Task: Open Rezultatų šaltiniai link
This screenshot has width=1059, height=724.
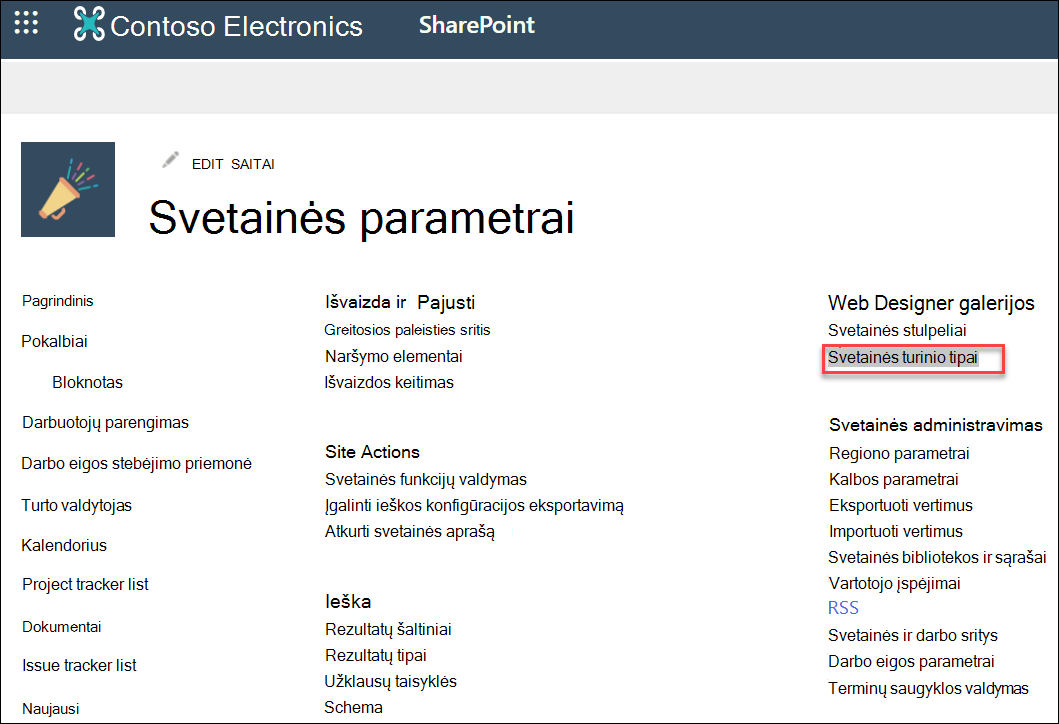Action: tap(388, 629)
